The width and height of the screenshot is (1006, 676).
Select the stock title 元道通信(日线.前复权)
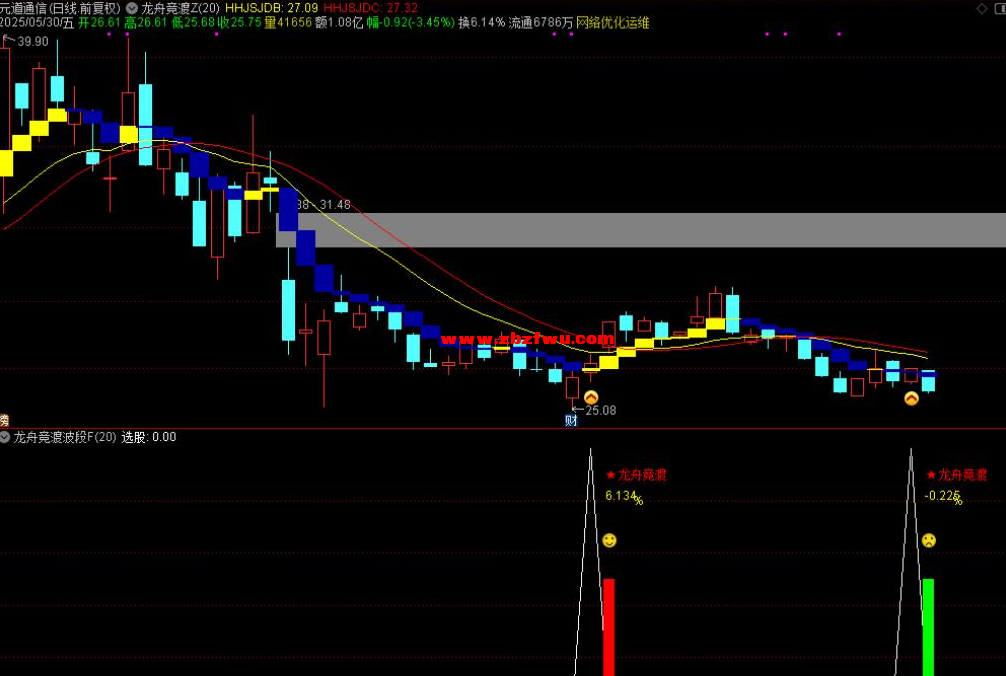(x=60, y=8)
